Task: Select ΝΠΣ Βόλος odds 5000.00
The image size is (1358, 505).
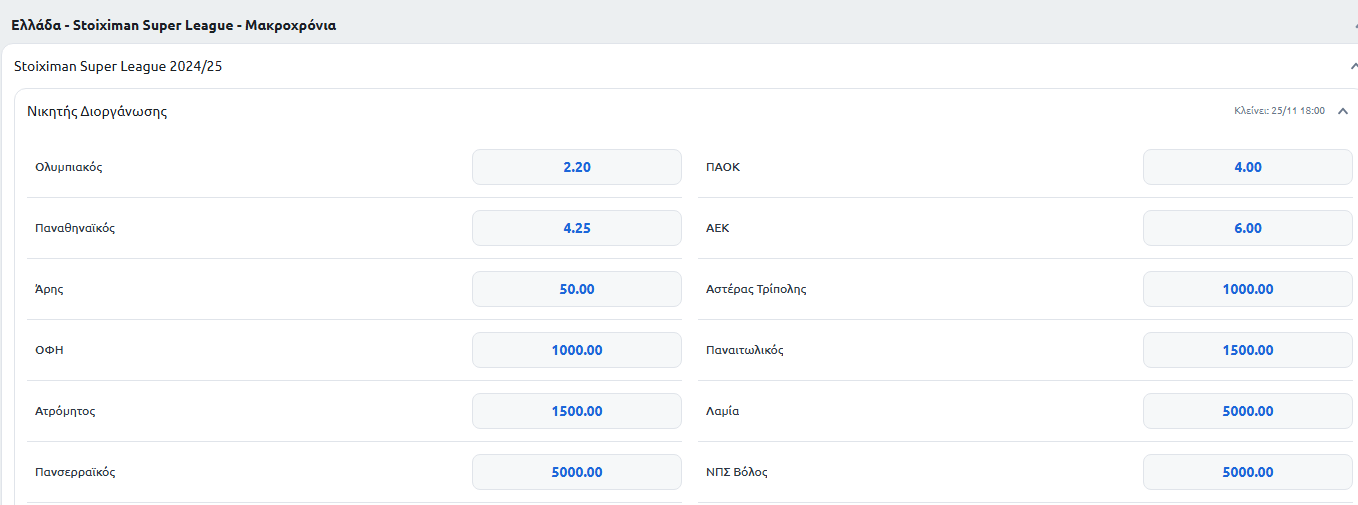Action: coord(1248,472)
